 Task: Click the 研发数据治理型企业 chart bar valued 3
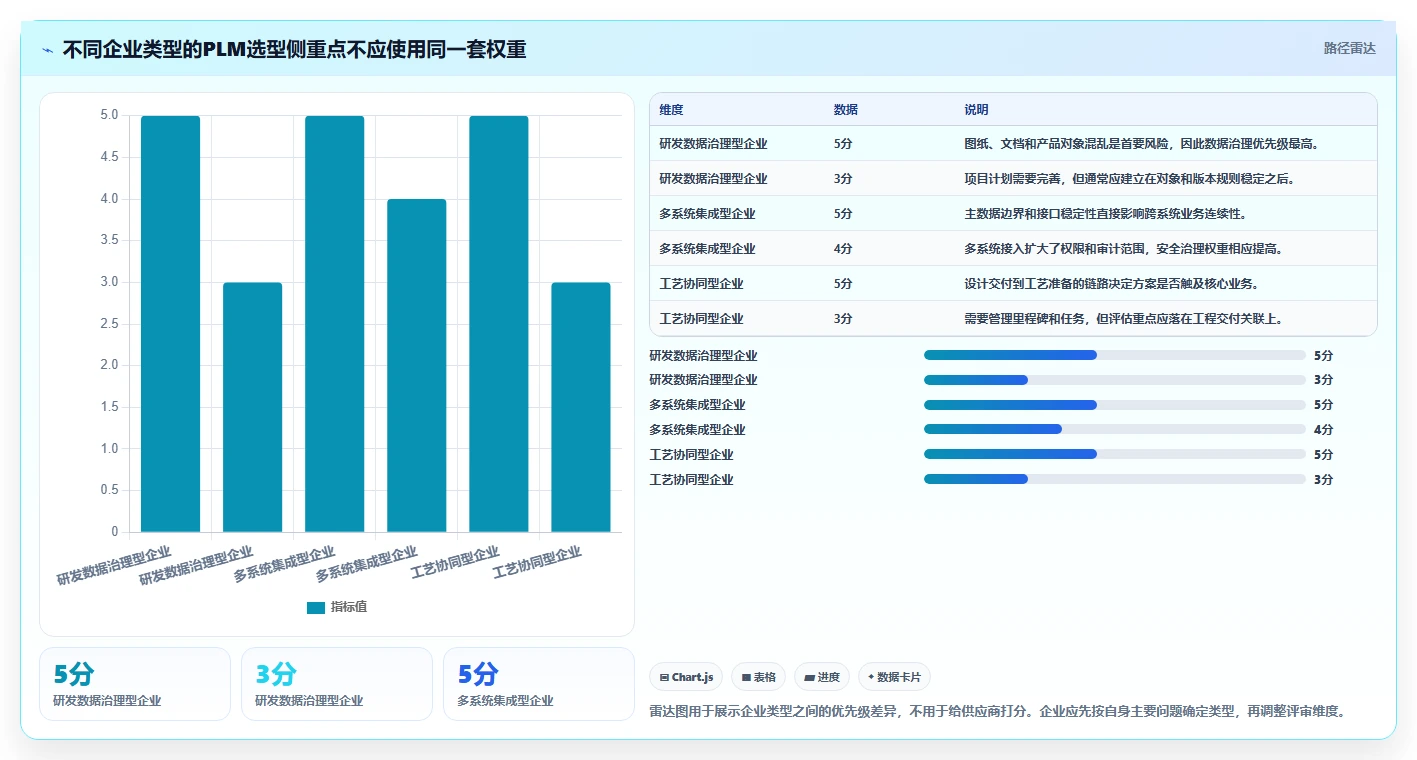253,407
